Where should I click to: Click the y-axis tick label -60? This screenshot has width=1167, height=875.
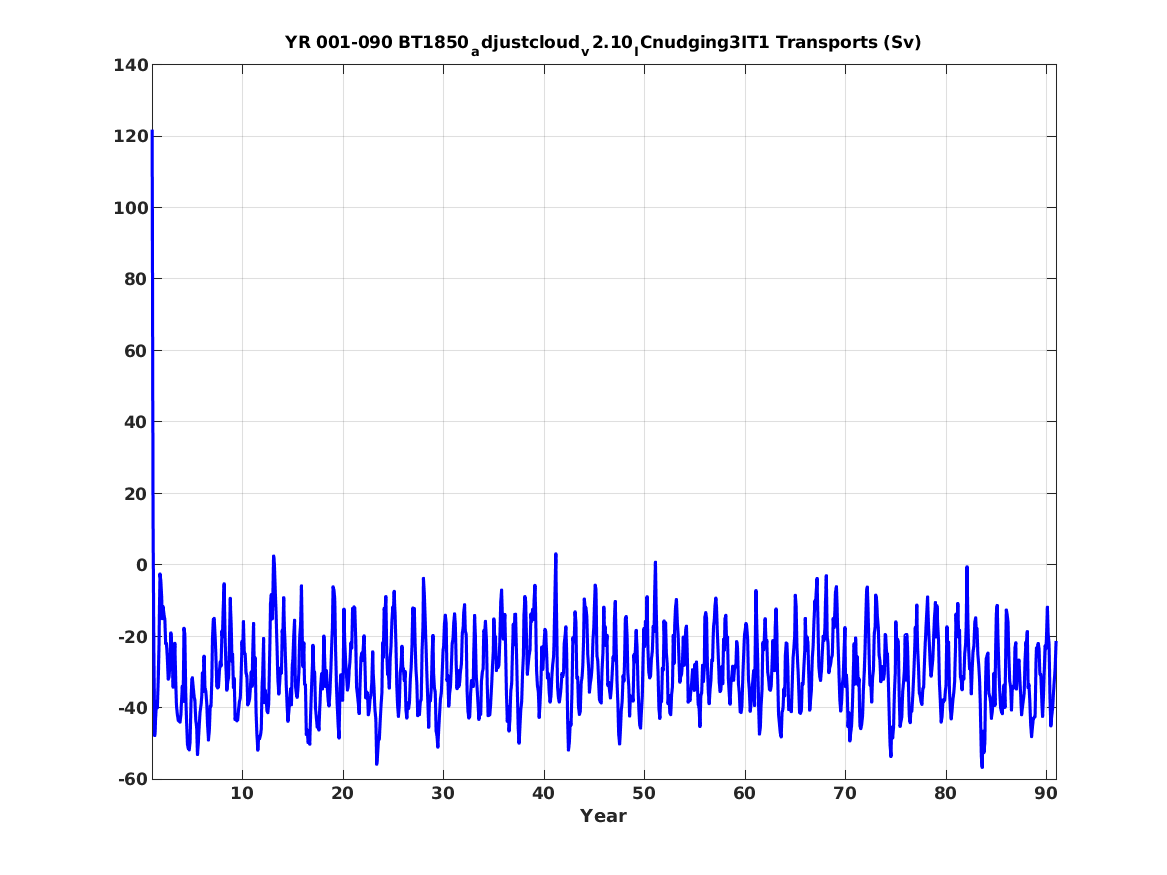pyautogui.click(x=133, y=779)
